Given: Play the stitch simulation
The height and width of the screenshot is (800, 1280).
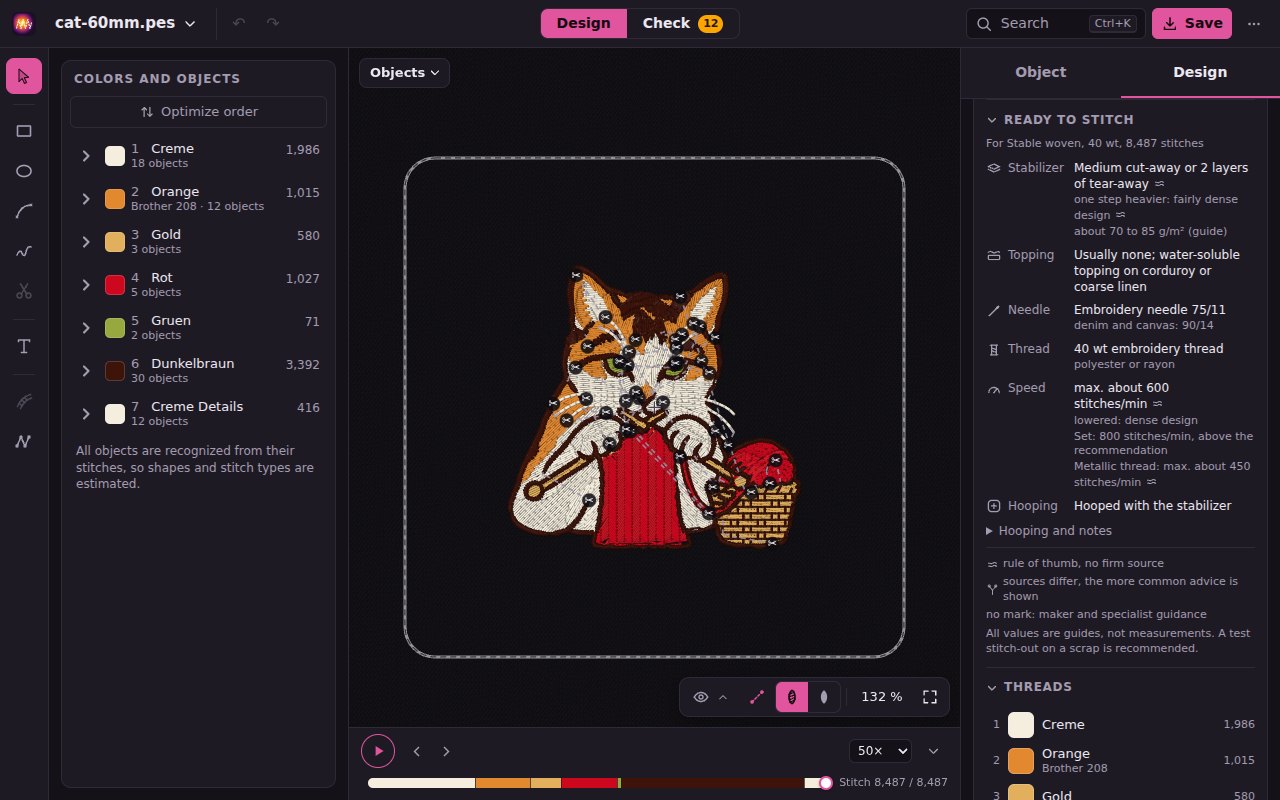Looking at the screenshot, I should (x=378, y=751).
